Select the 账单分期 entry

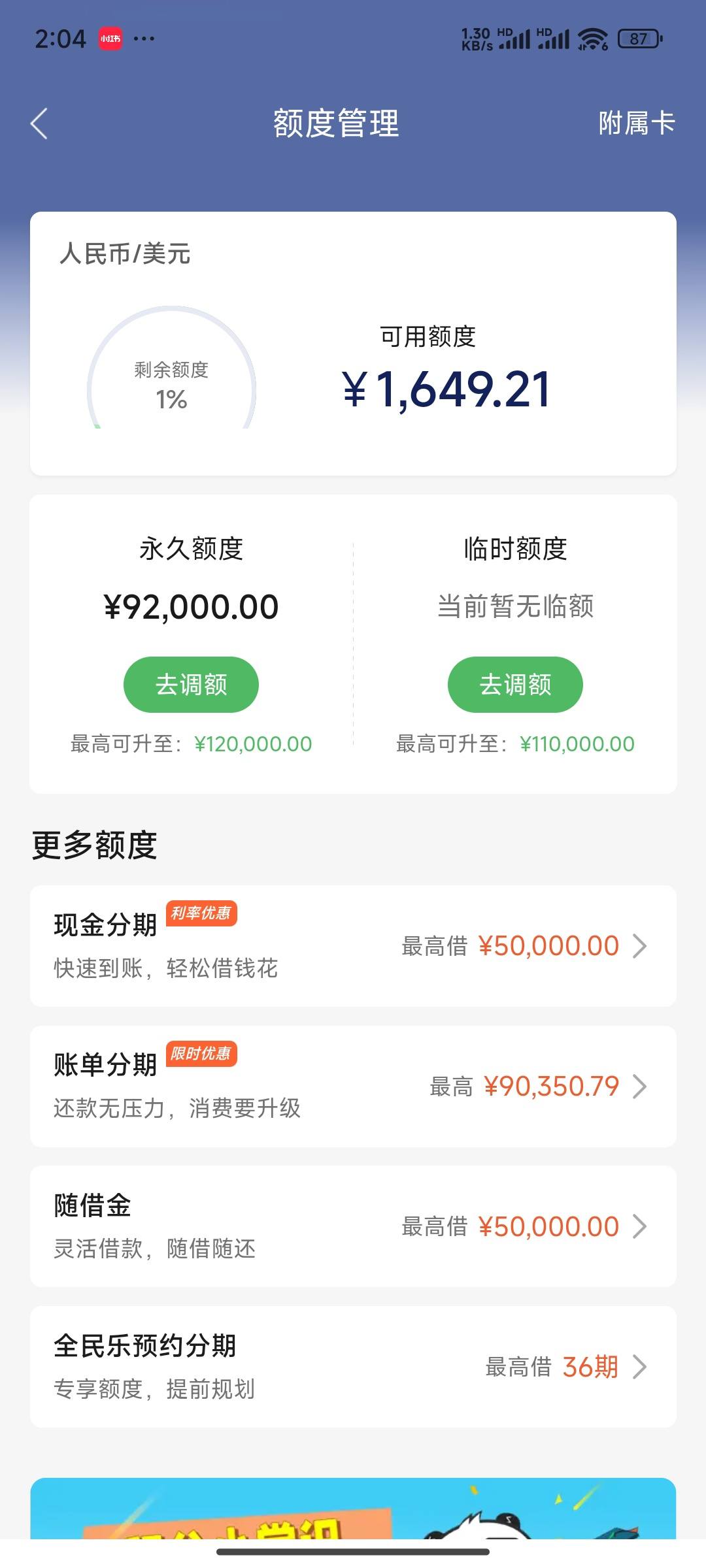click(x=353, y=1086)
